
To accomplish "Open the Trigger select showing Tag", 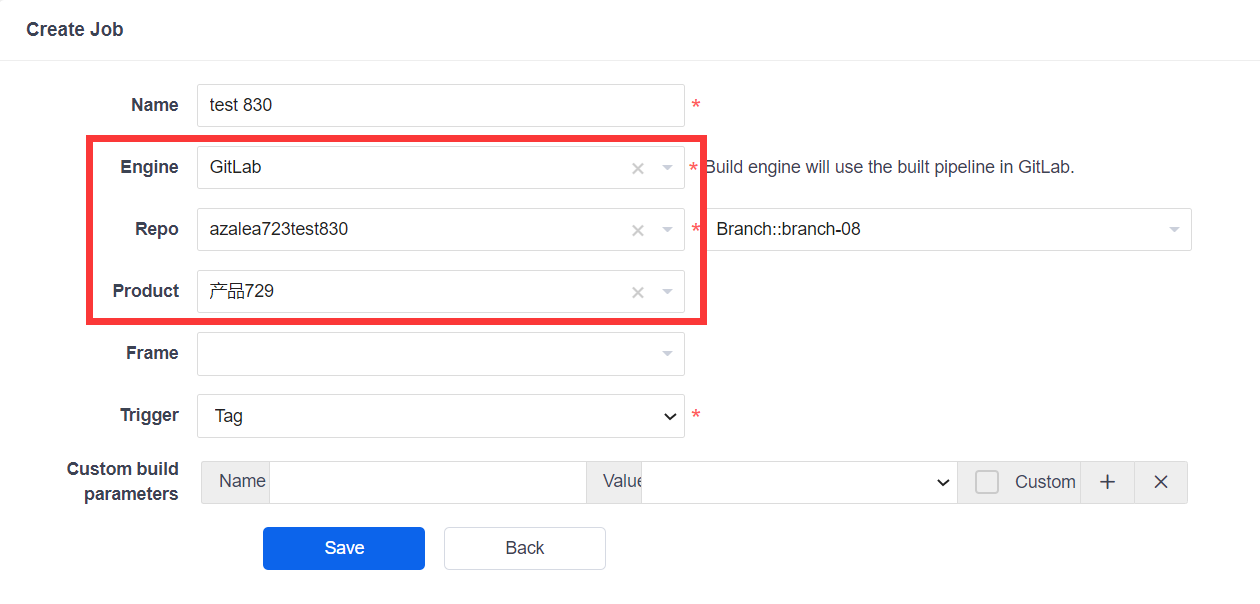I will coord(440,416).
